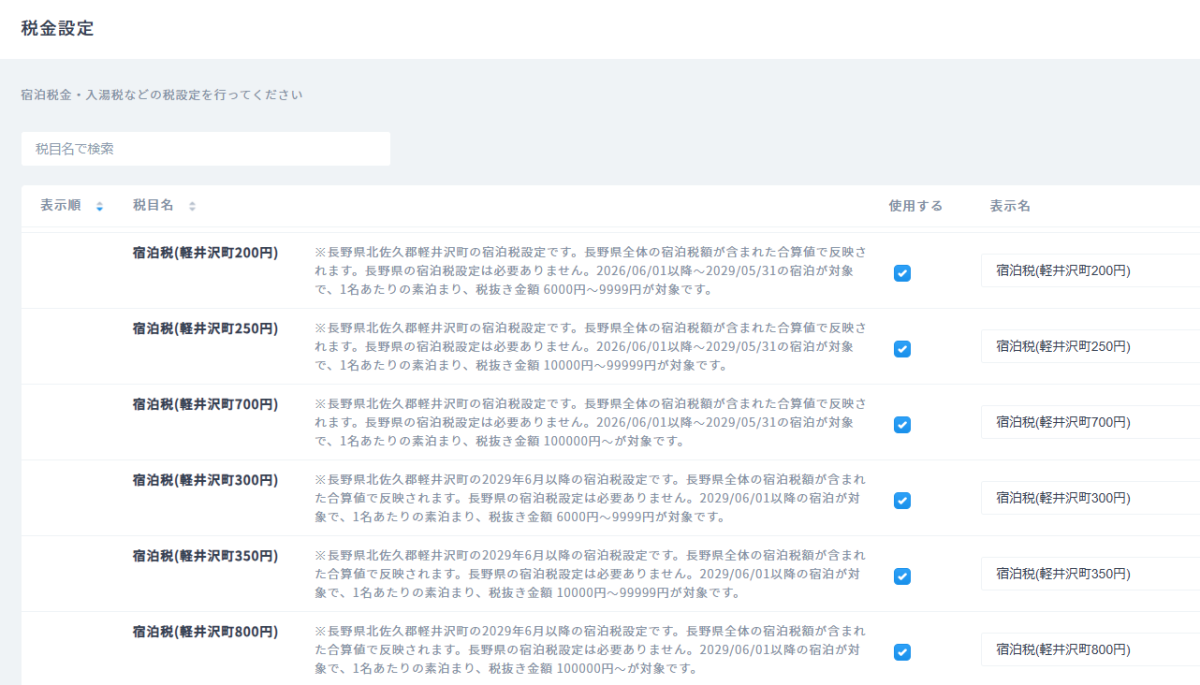This screenshot has width=1200, height=685.
Task: Toggle 使用する checkbox for 宿泊税(軽井沢町350円)
Action: point(902,576)
